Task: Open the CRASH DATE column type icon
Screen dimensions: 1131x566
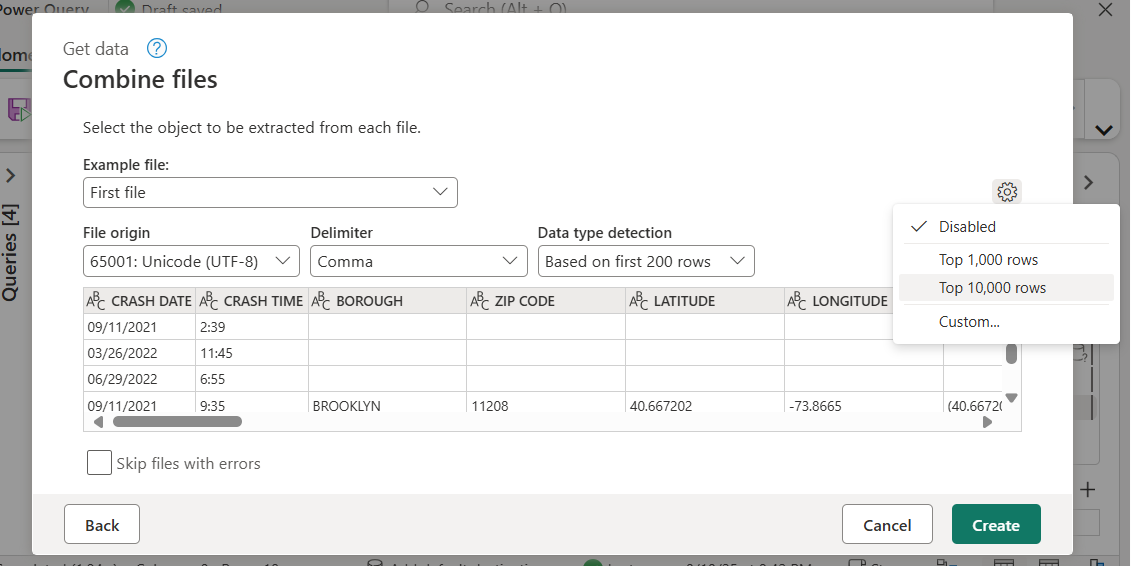Action: (x=96, y=301)
